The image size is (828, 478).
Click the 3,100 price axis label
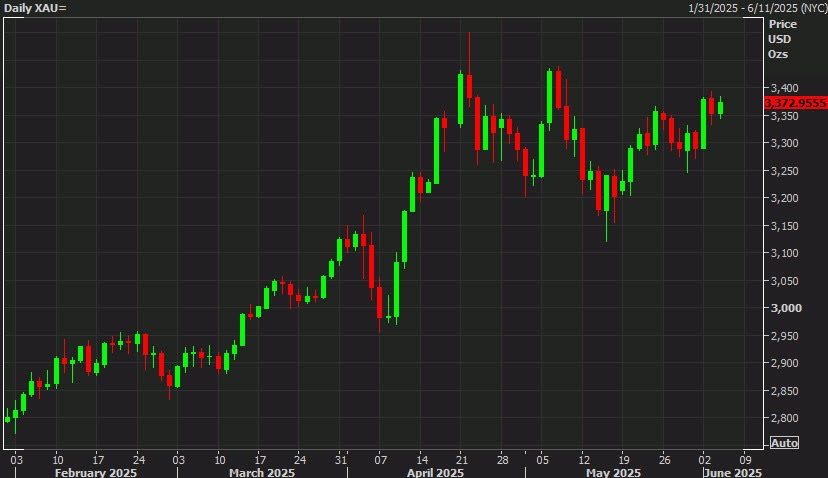[784, 253]
